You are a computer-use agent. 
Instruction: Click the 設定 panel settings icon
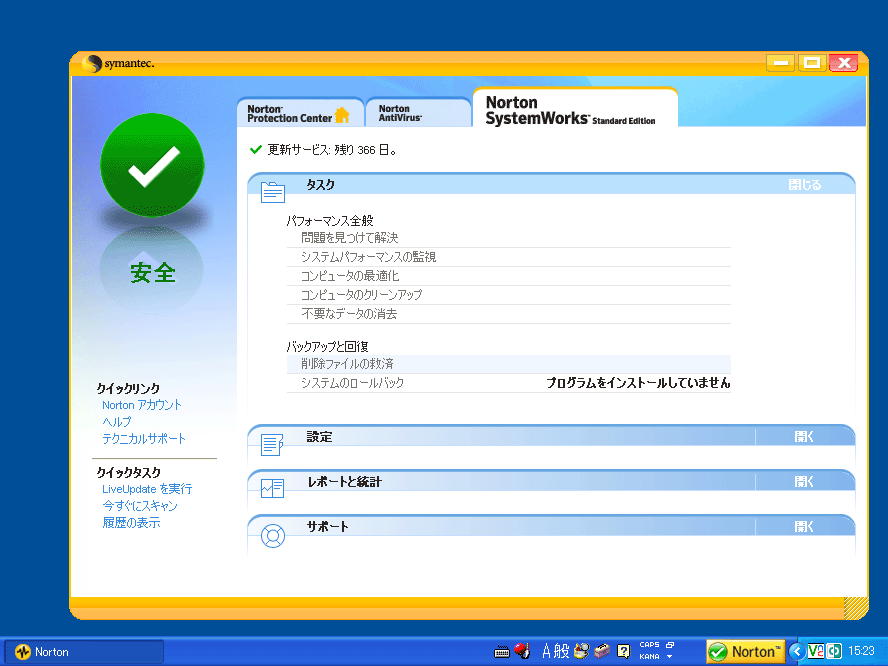coord(272,445)
